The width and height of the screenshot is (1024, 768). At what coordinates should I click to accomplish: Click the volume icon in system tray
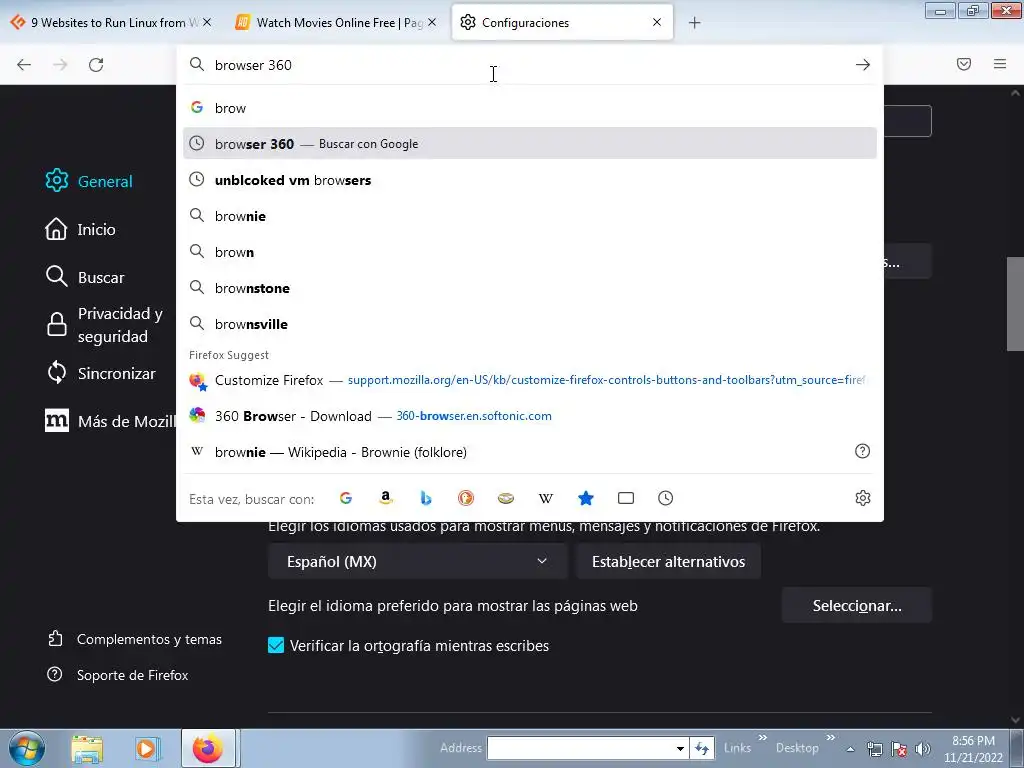(923, 749)
